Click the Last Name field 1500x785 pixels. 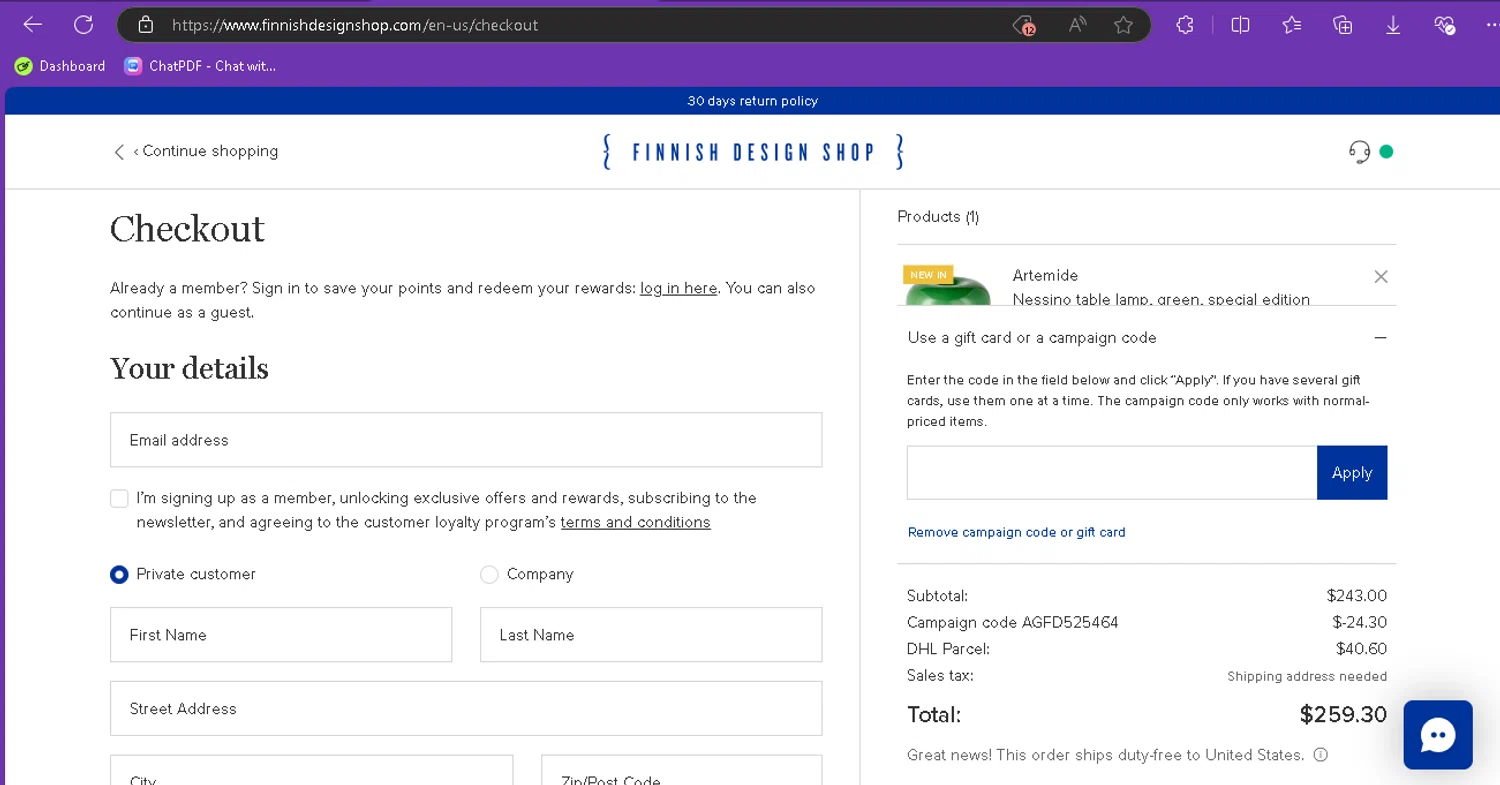(651, 635)
